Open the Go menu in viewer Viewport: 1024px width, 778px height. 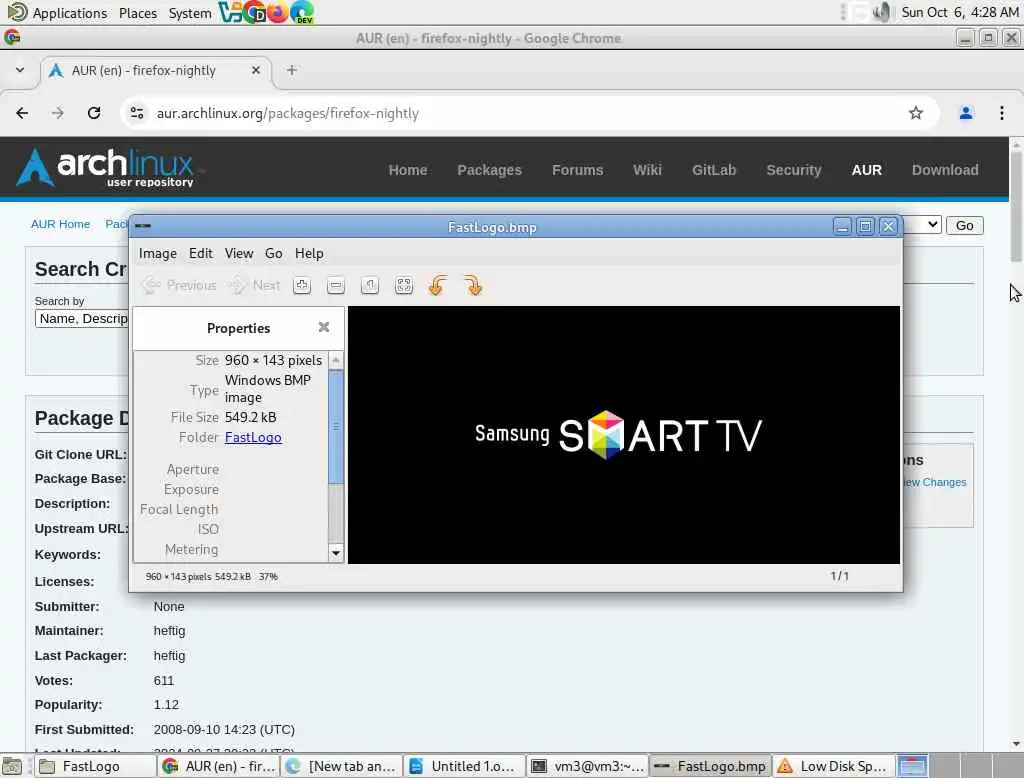(274, 253)
